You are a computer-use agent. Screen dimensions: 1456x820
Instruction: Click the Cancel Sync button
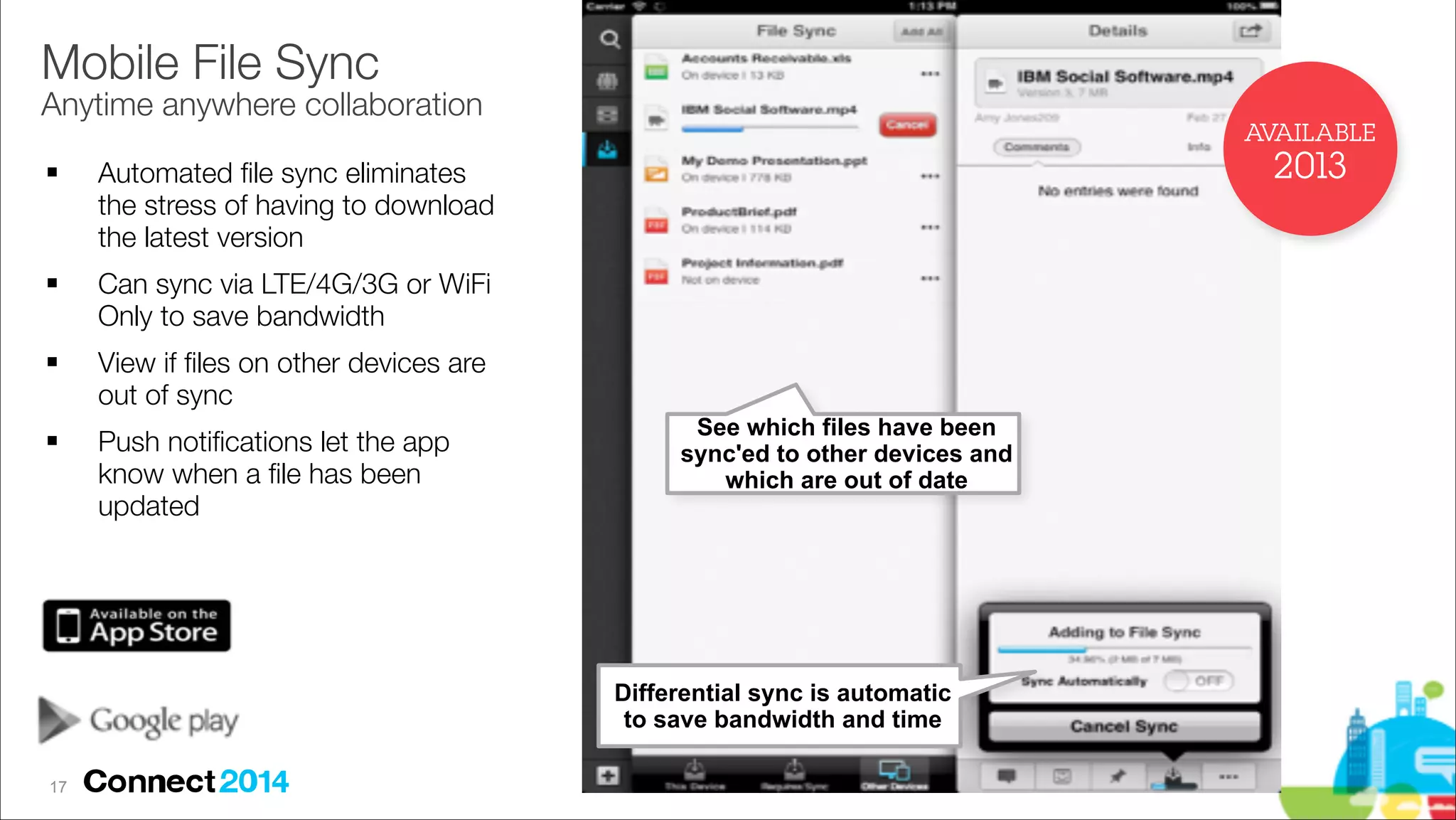coord(1124,727)
